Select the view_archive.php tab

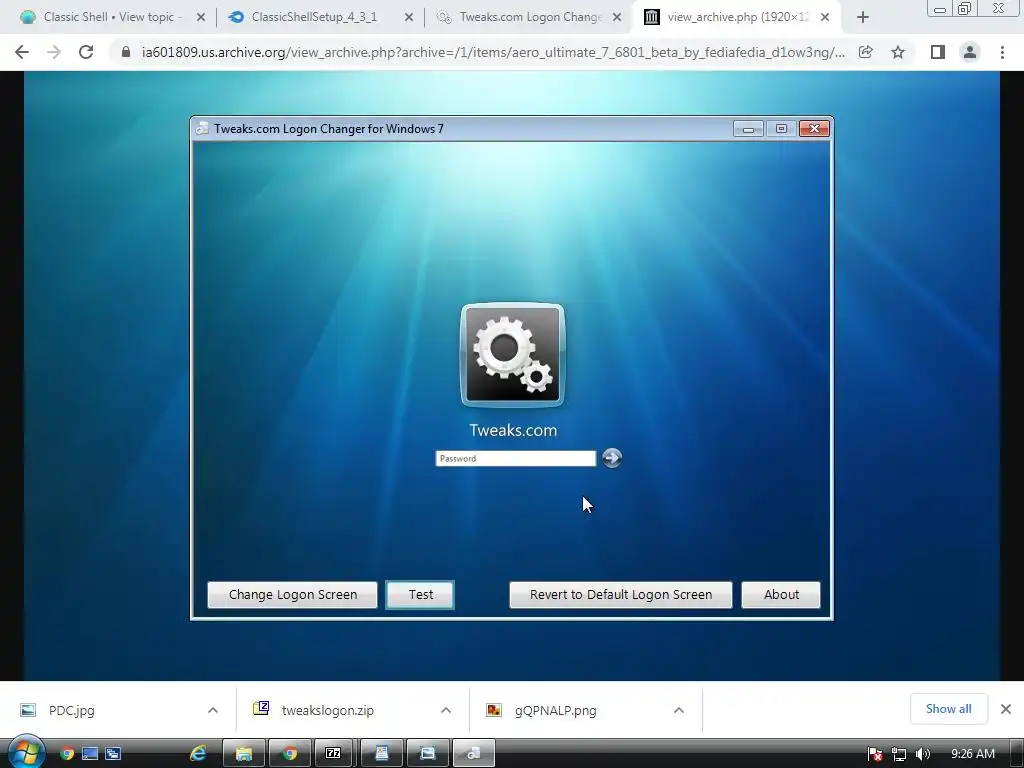[x=738, y=17]
